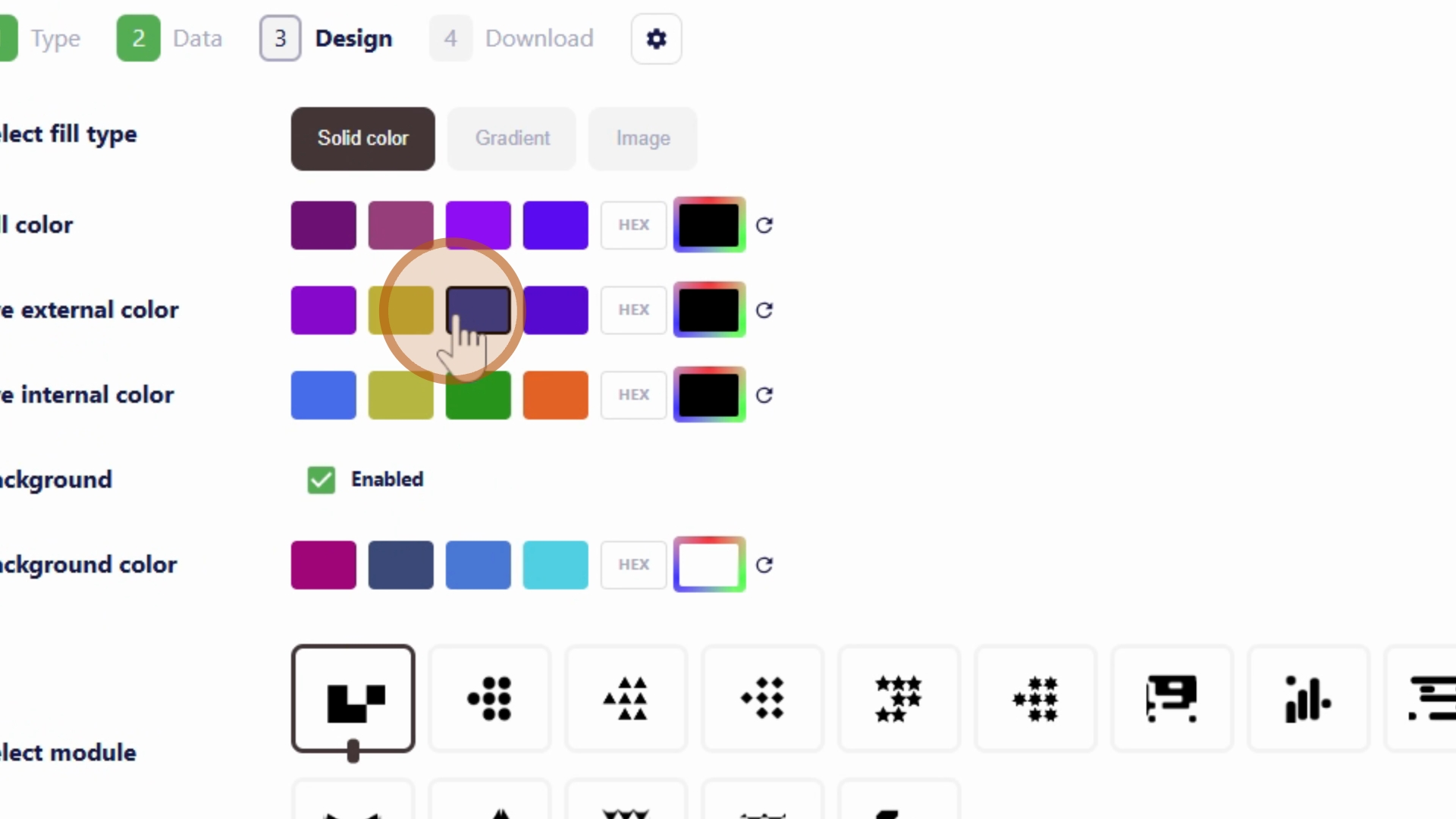Reset the eye external color row
This screenshot has height=819, width=1456.
[764, 310]
